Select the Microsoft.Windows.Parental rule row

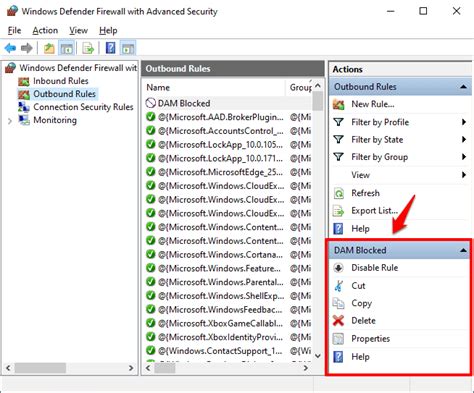(x=228, y=282)
